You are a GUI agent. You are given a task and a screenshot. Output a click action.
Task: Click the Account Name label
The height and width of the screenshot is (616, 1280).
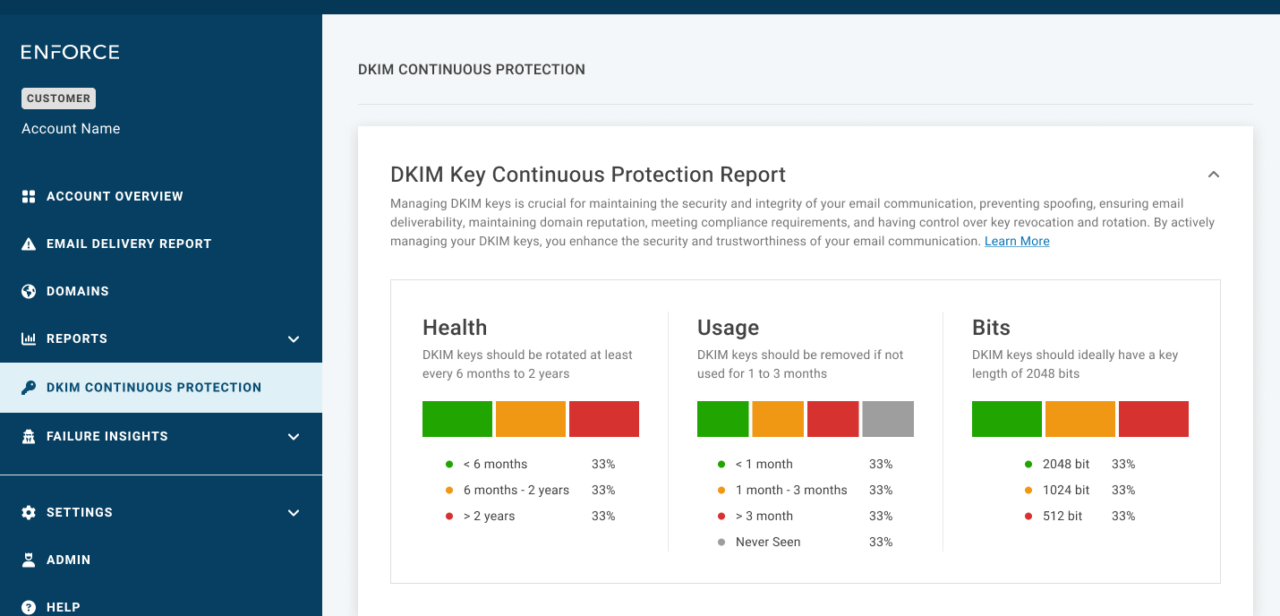pos(70,128)
